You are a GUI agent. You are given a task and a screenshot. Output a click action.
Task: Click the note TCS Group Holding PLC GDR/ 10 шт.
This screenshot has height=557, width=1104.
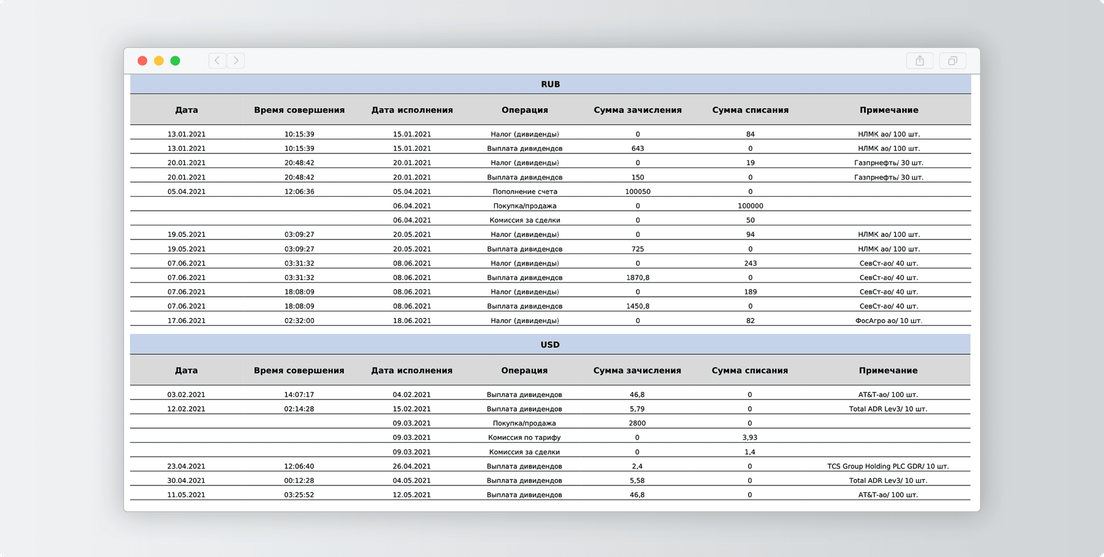click(x=888, y=466)
